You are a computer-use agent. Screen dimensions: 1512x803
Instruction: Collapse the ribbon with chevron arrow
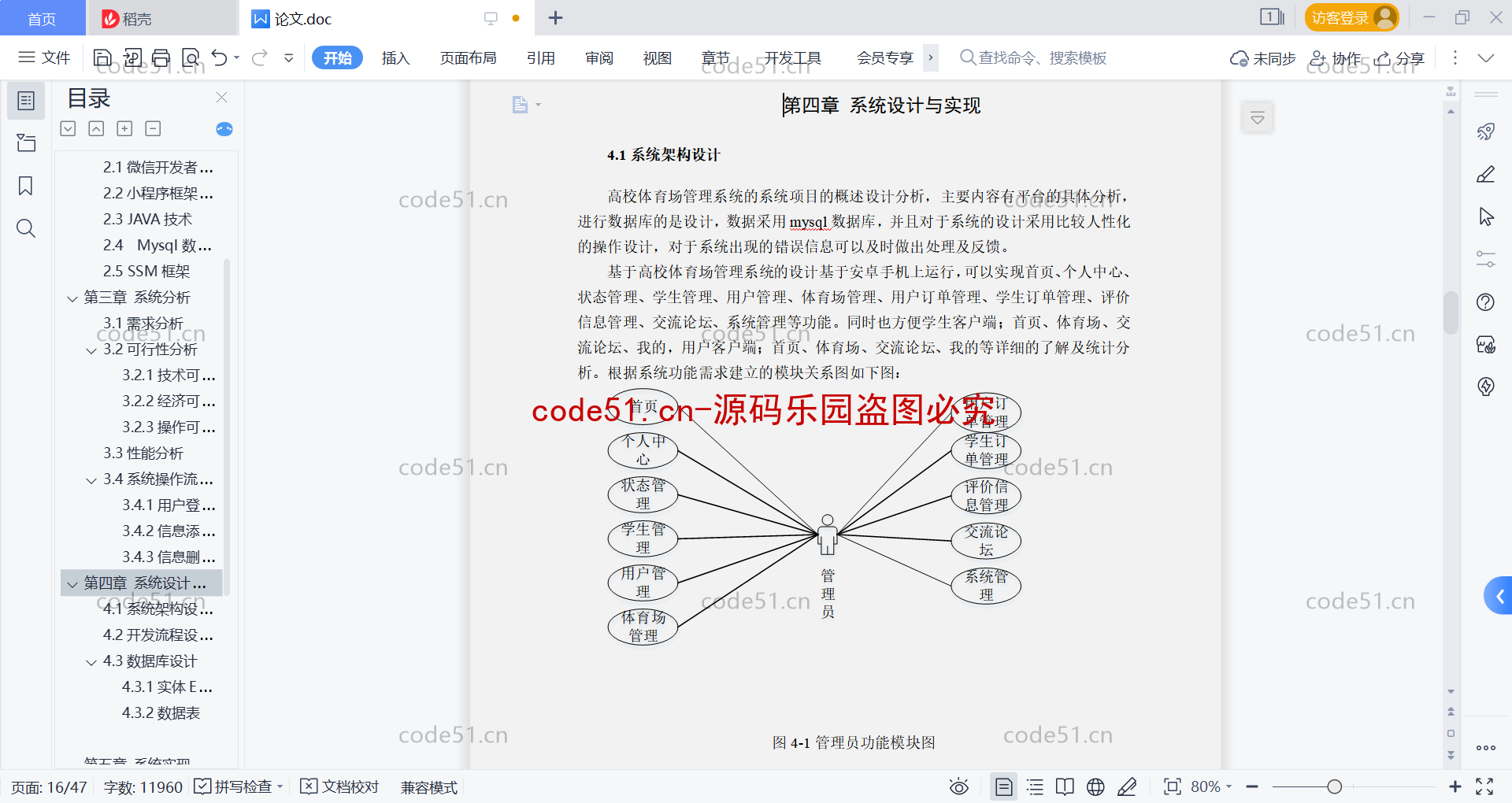pos(1485,57)
